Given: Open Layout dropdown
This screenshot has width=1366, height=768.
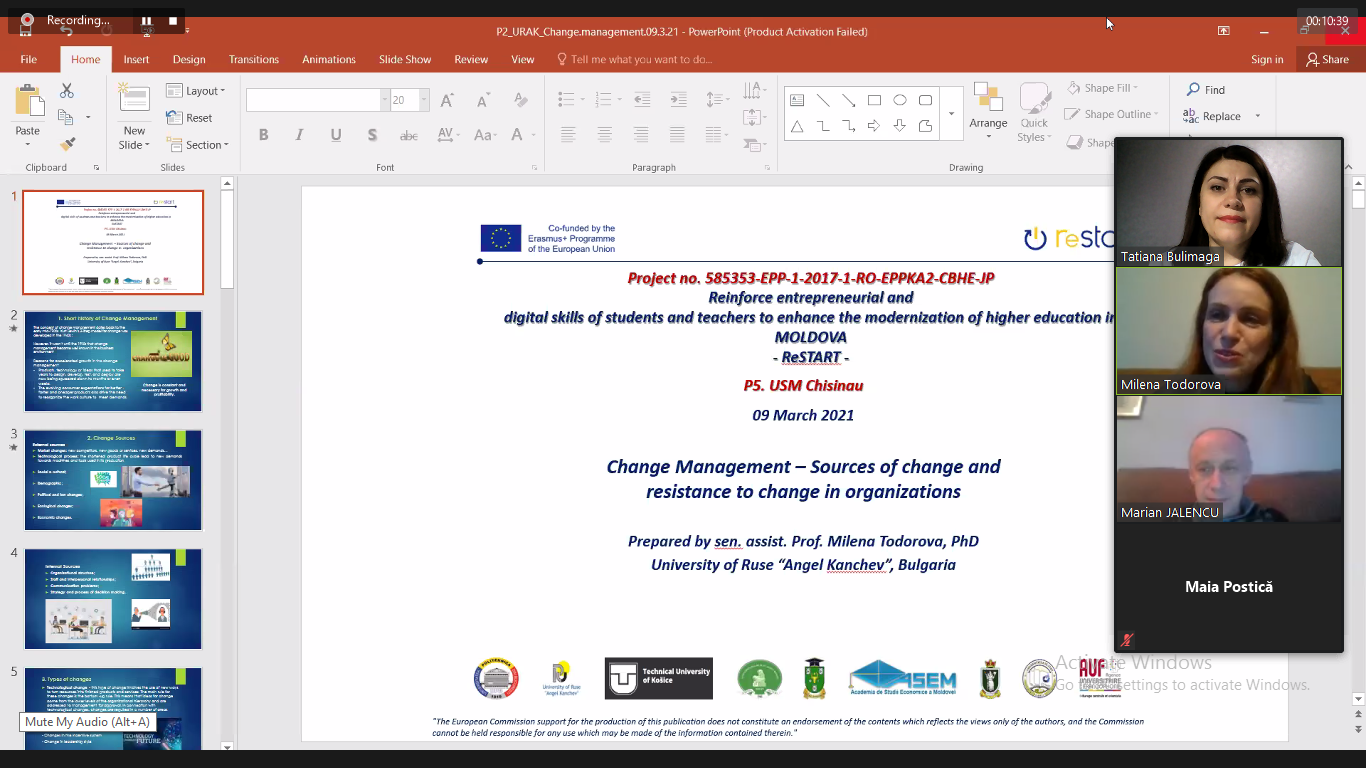Looking at the screenshot, I should coord(195,91).
